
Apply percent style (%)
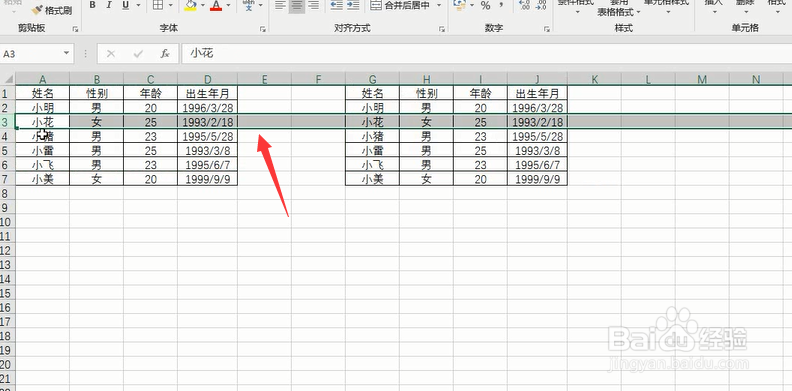pyautogui.click(x=485, y=6)
